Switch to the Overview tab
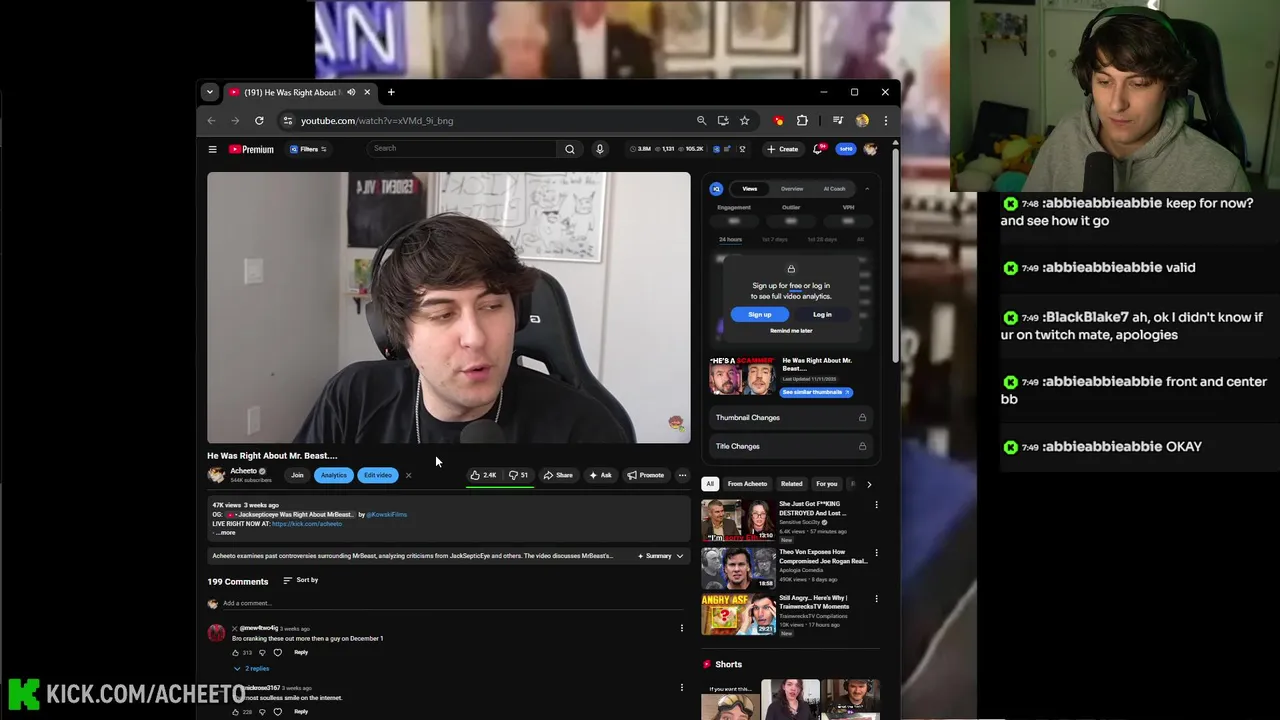1280x720 pixels. click(792, 188)
